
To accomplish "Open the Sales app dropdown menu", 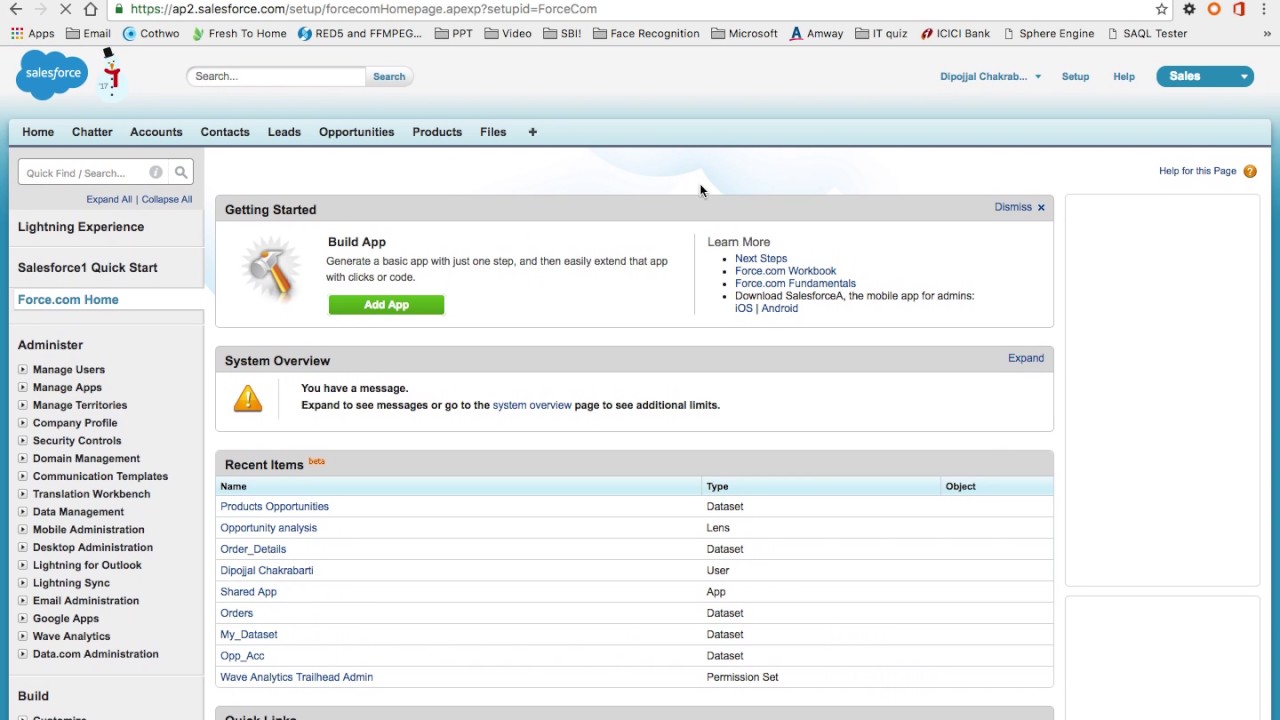I will [1205, 76].
